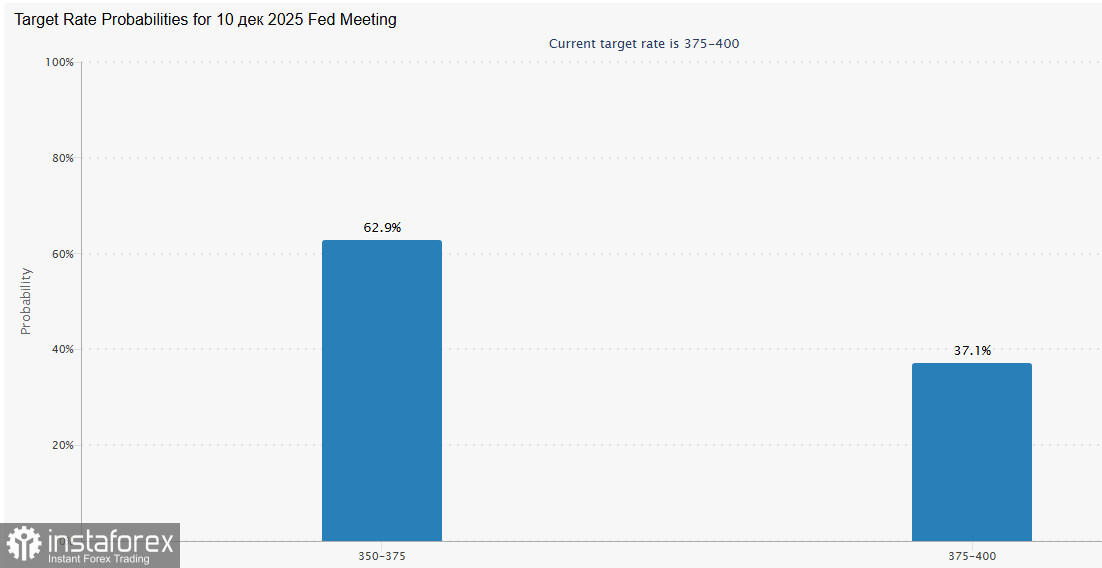This screenshot has width=1102, height=568.
Task: Click the InstaForex gear logo icon
Action: pyautogui.click(x=24, y=545)
